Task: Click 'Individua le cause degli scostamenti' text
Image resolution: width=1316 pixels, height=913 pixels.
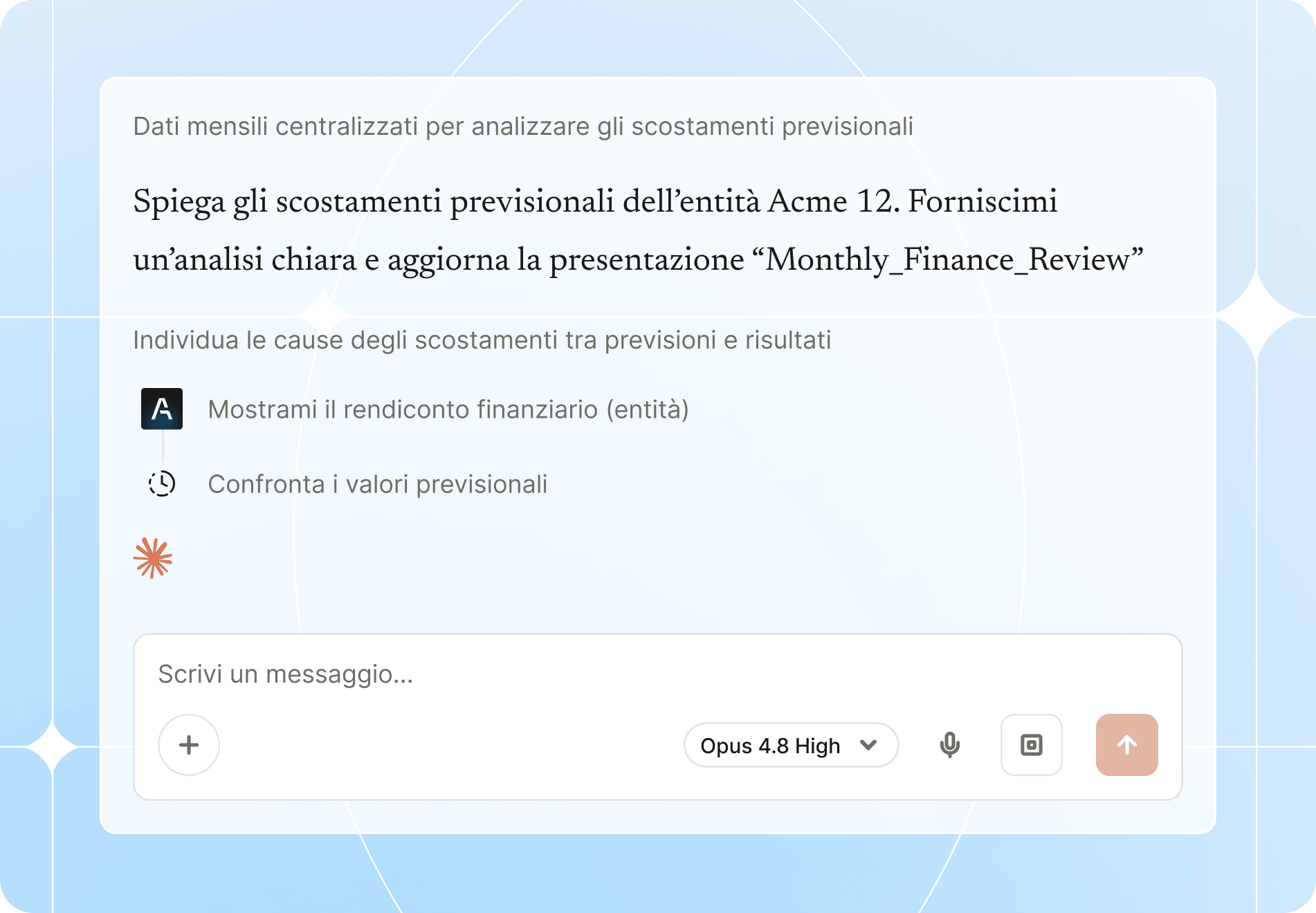Action: tap(482, 340)
